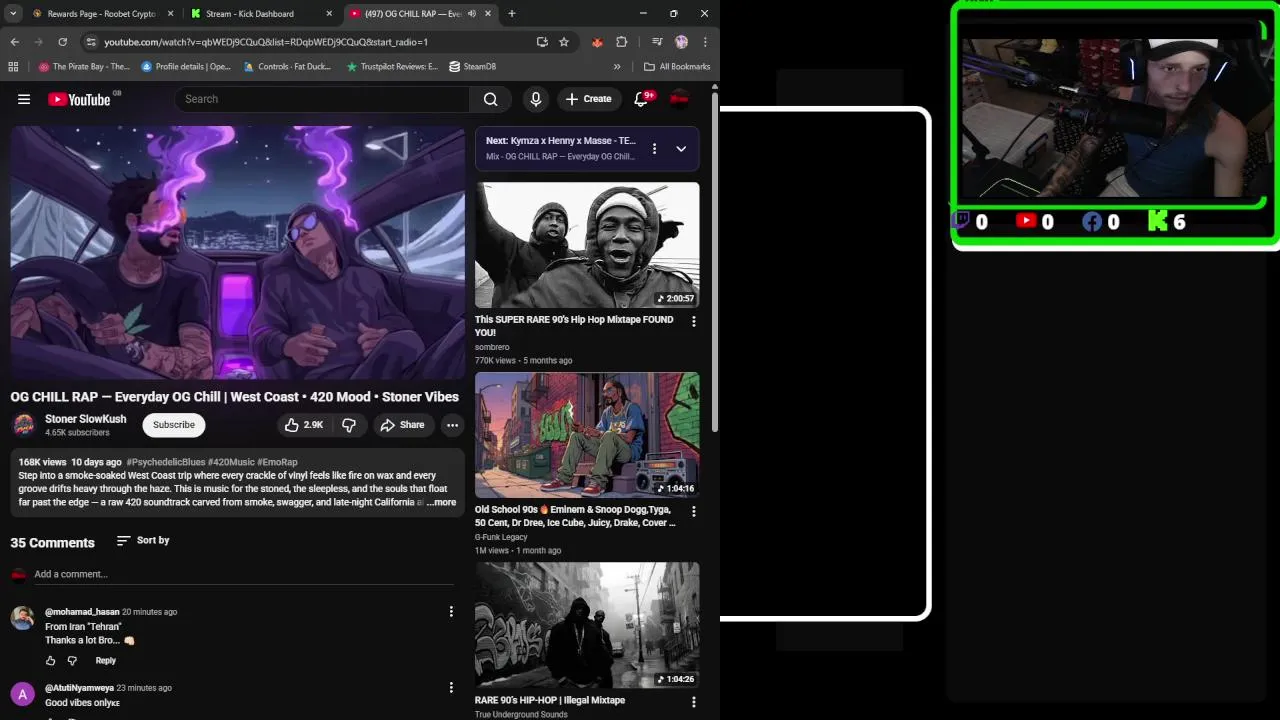The width and height of the screenshot is (1280, 720).
Task: Bookmark this page with the star icon
Action: point(564,42)
